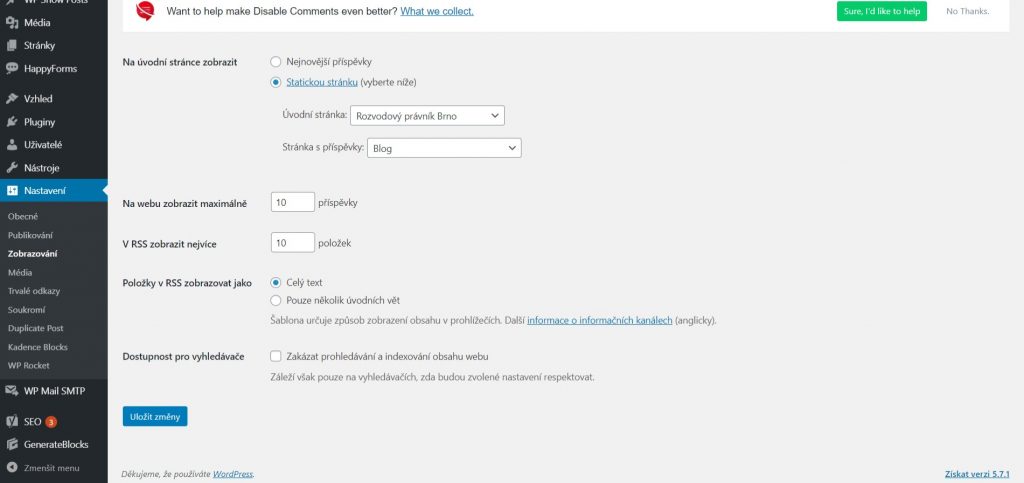Image resolution: width=1024 pixels, height=483 pixels.
Task: Go to the Publikování submenu item
Action: 30,235
